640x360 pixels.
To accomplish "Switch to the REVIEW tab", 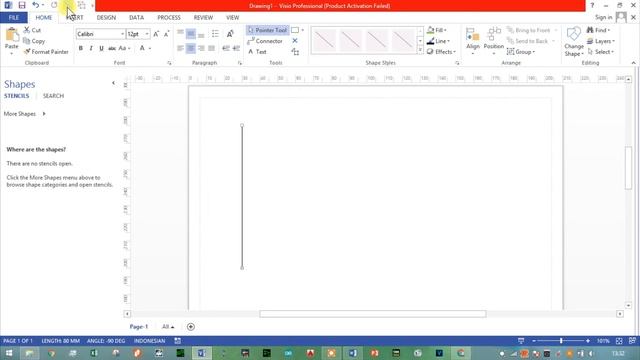I will pyautogui.click(x=203, y=18).
